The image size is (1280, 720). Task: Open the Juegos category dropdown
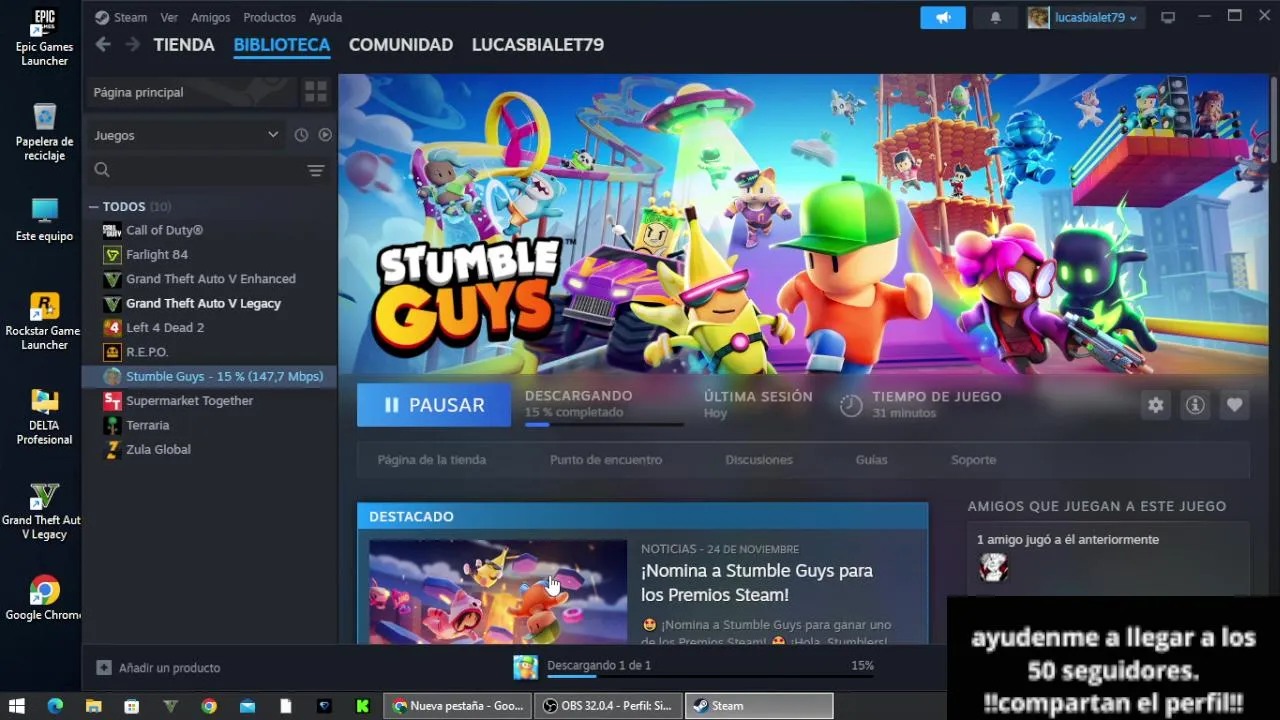[186, 135]
